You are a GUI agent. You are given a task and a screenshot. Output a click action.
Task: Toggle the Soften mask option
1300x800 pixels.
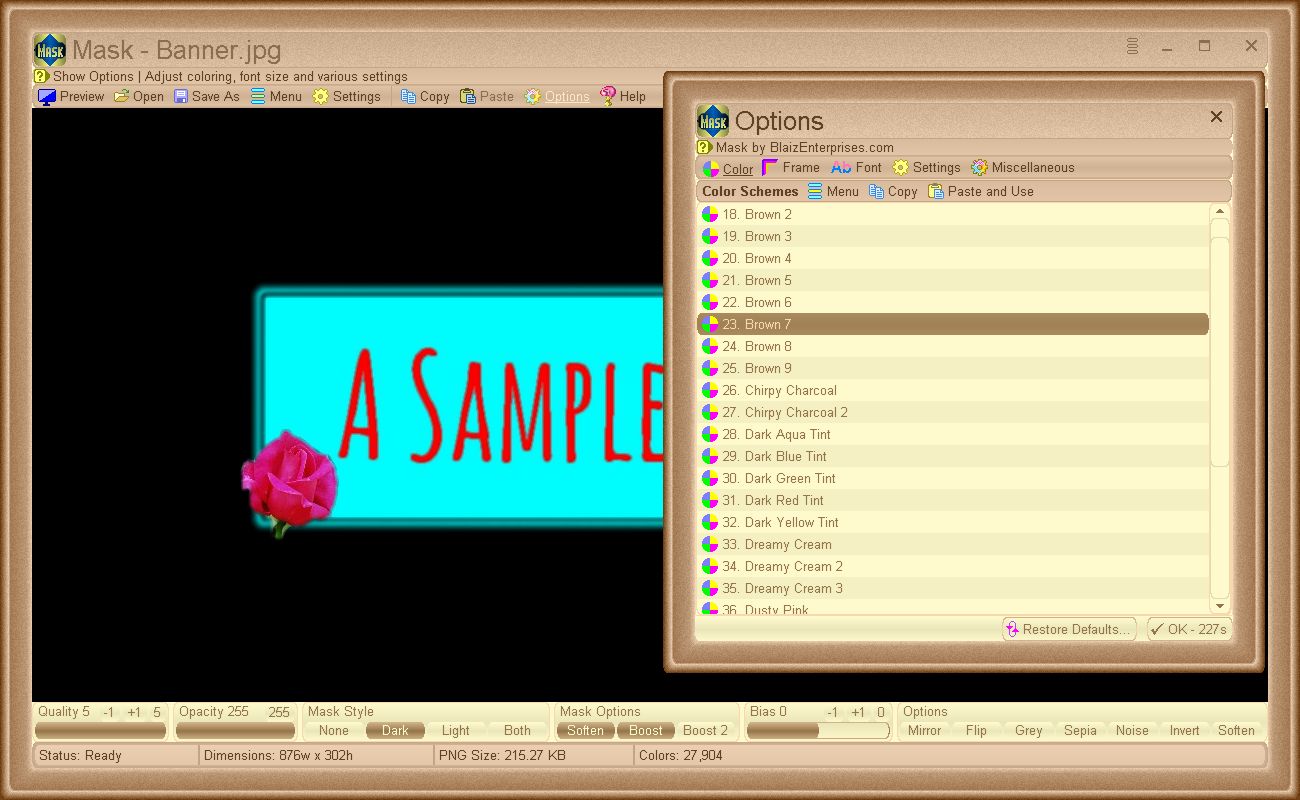coord(586,731)
